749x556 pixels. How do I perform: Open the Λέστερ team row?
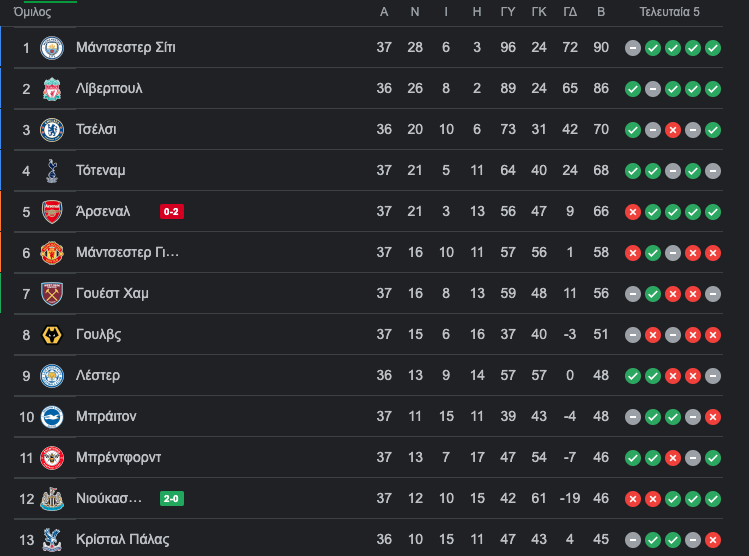click(368, 375)
